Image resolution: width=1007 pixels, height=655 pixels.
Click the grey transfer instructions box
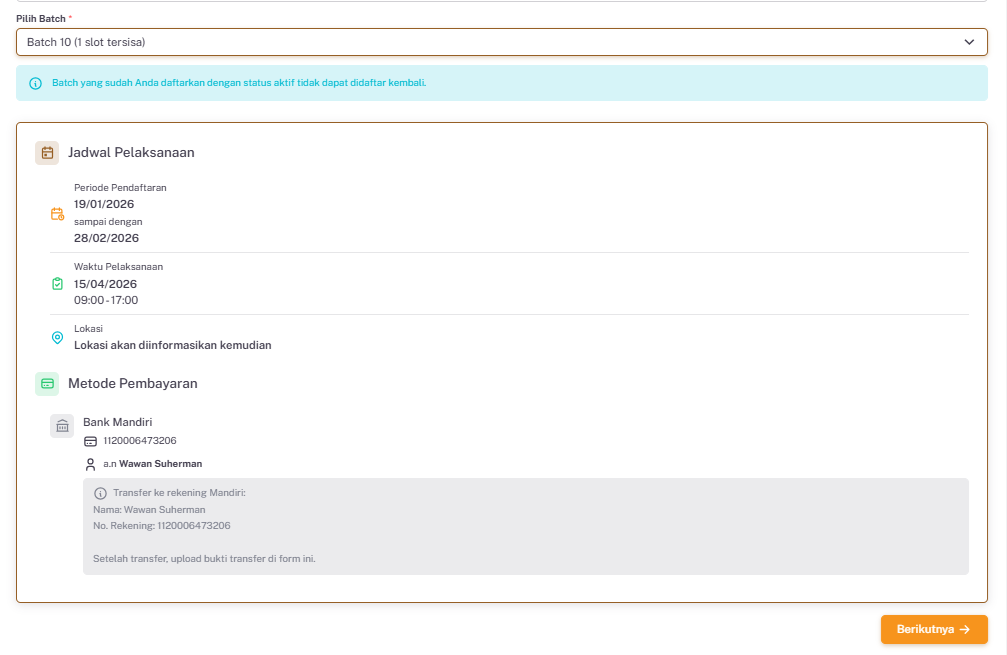click(x=525, y=540)
